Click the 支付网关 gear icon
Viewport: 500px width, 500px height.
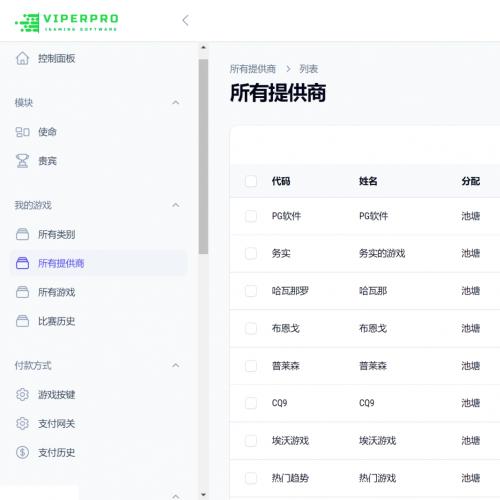22,424
